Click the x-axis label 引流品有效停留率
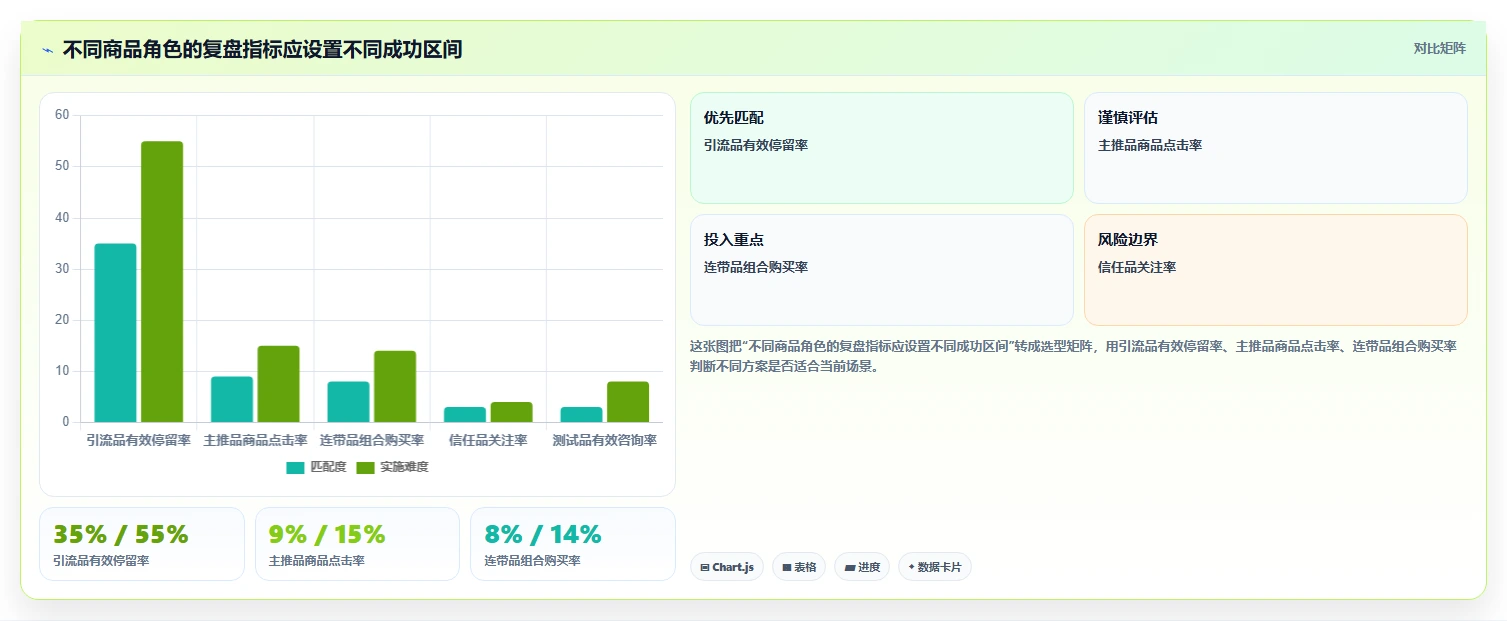Viewport: 1507px width, 621px height. pyautogui.click(x=138, y=441)
